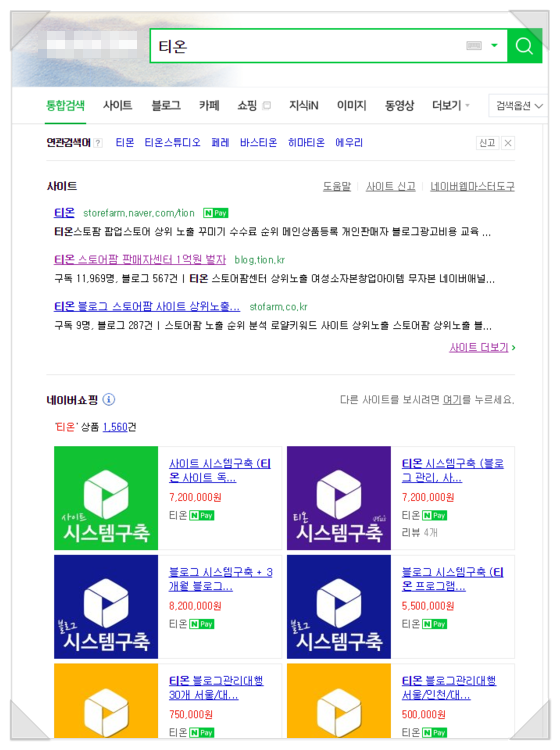
Task: Open 티온 스토어팜 판매자센터 1억원 벌자 result
Action: [140, 260]
